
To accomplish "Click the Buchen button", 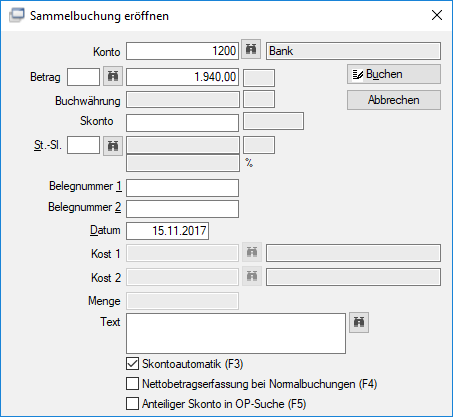I will (394, 74).
